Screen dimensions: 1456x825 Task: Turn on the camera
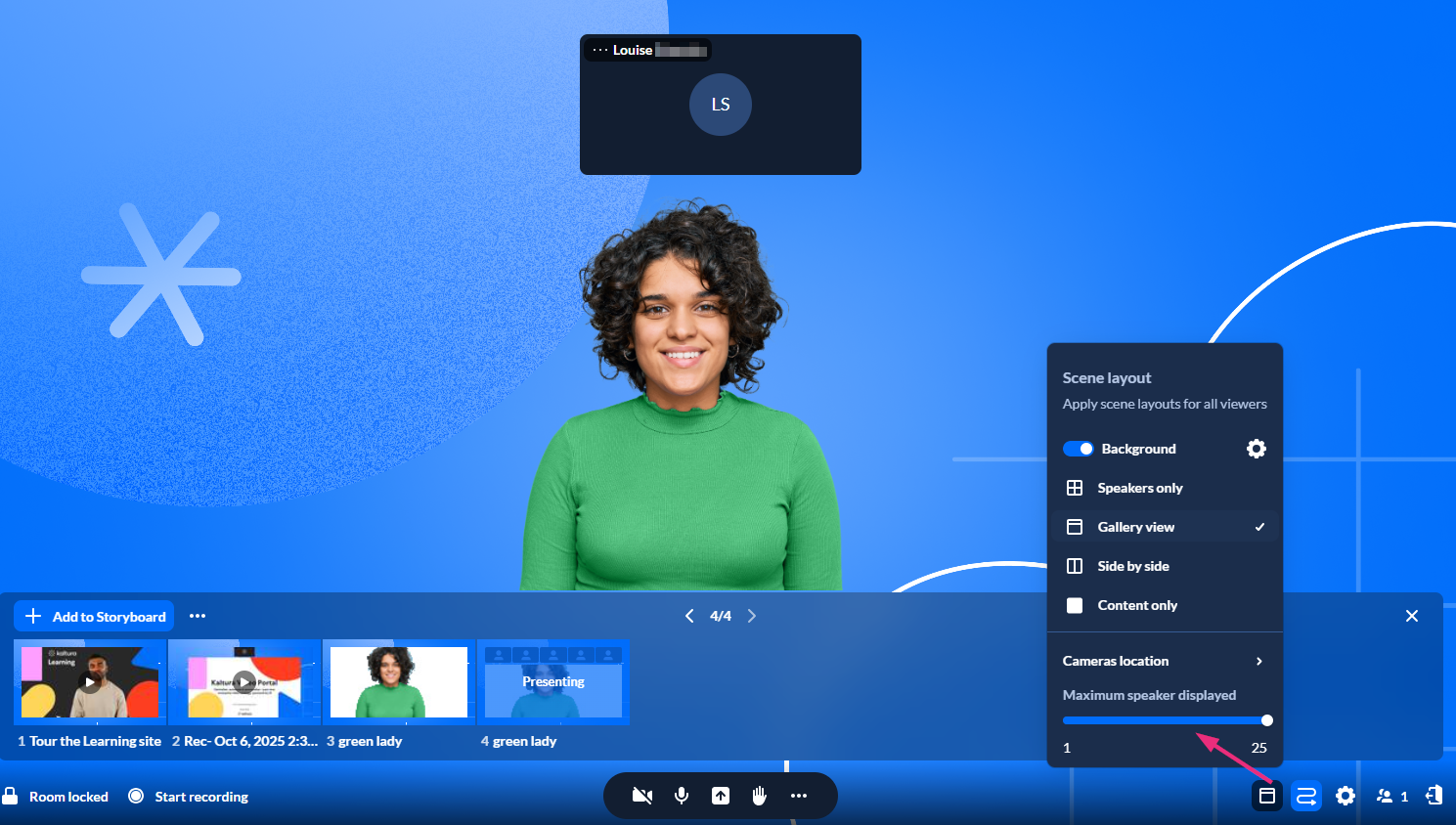[642, 796]
